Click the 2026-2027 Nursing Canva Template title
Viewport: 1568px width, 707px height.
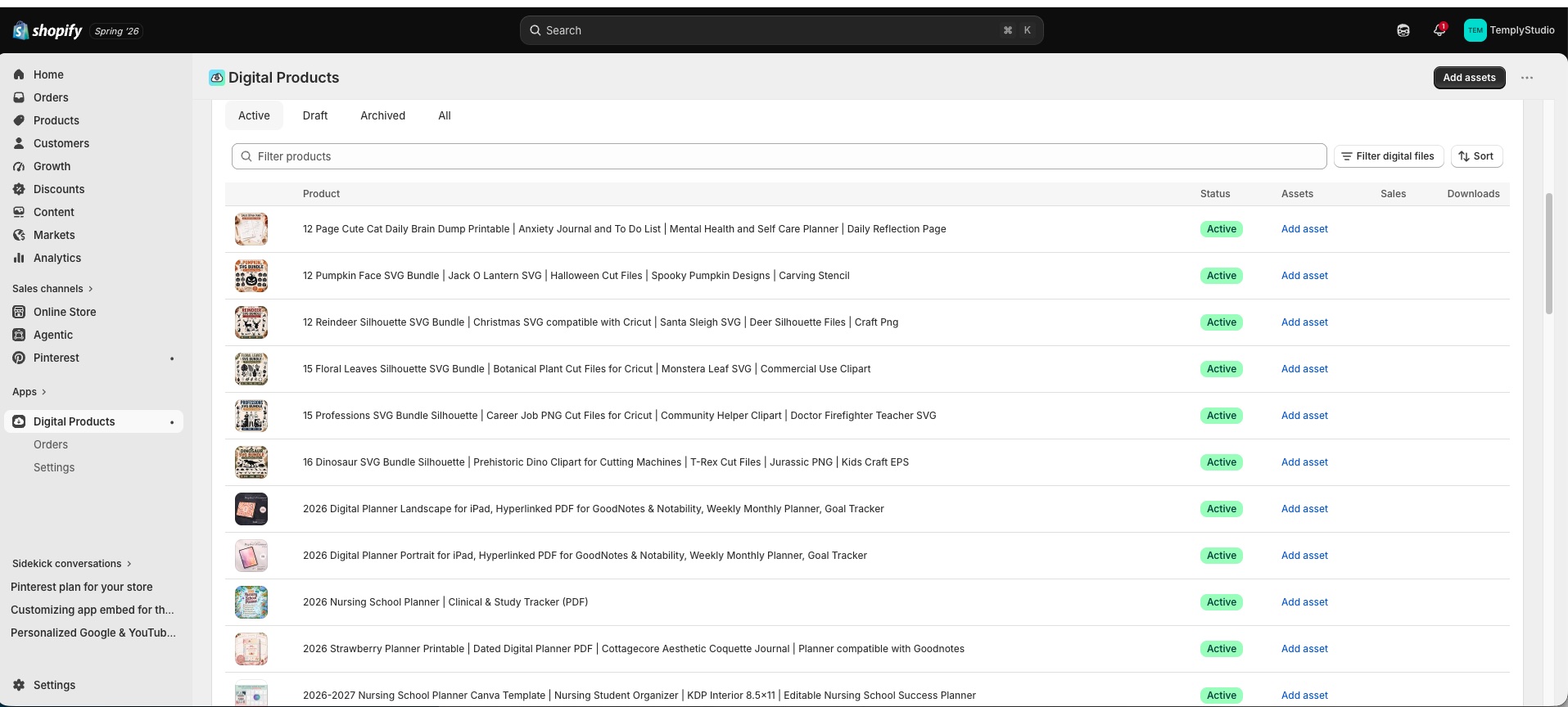tap(639, 696)
